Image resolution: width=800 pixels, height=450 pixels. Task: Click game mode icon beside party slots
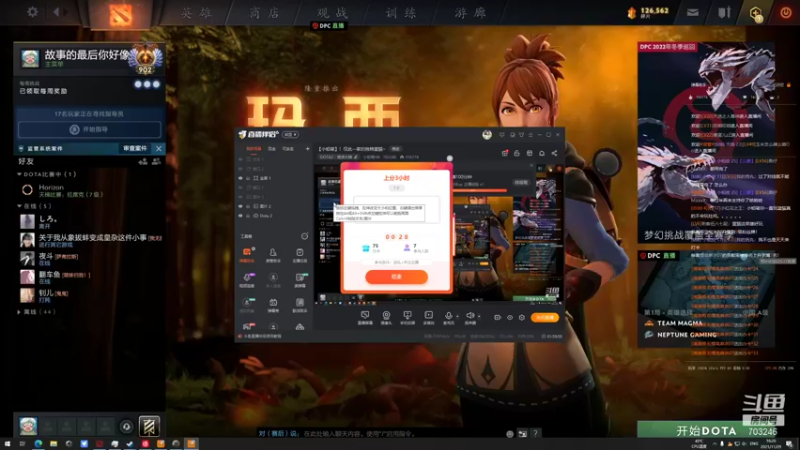[x=149, y=426]
